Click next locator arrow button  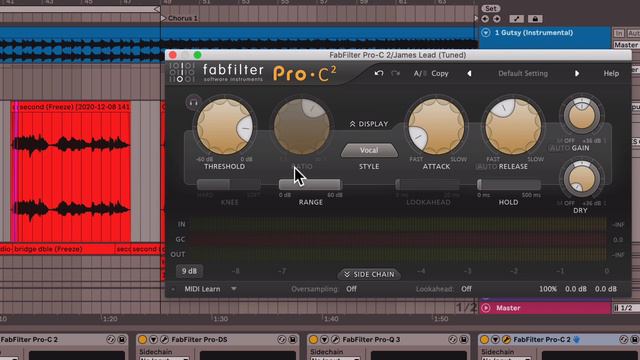(496, 19)
